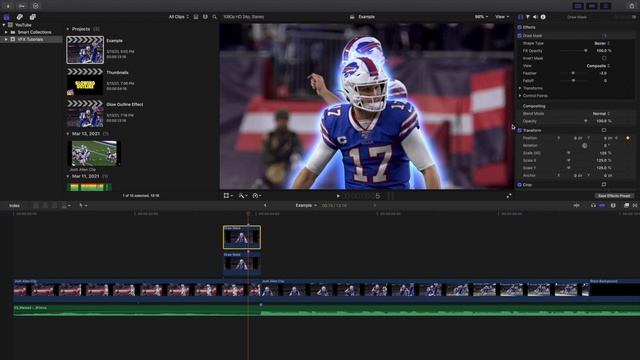The image size is (640, 360).
Task: Toggle the Crop section checkbox
Action: [520, 184]
